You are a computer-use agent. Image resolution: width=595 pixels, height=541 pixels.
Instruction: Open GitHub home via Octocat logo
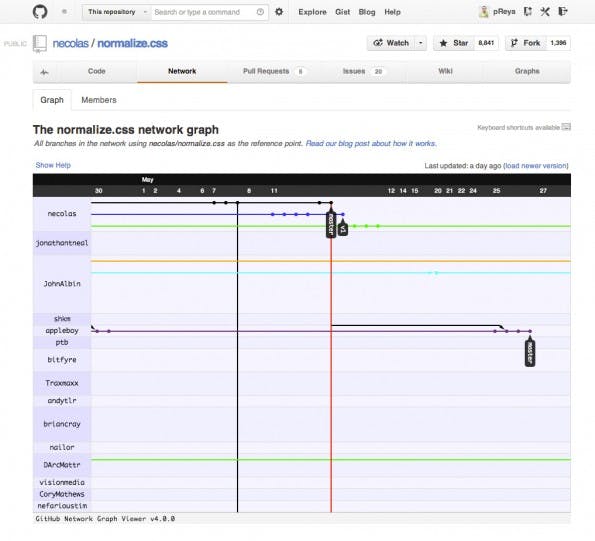click(40, 12)
